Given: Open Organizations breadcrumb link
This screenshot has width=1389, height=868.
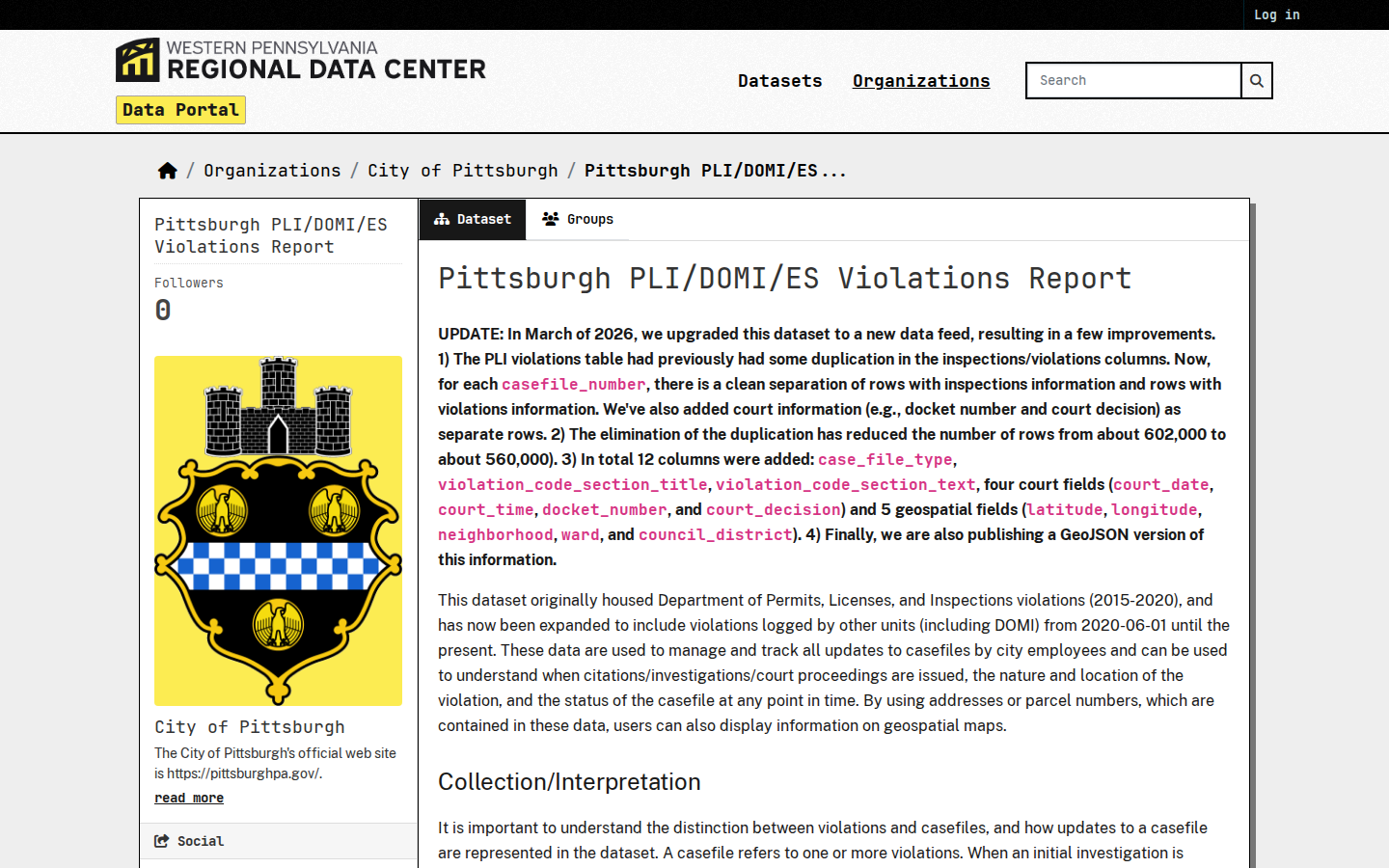Looking at the screenshot, I should tap(272, 171).
